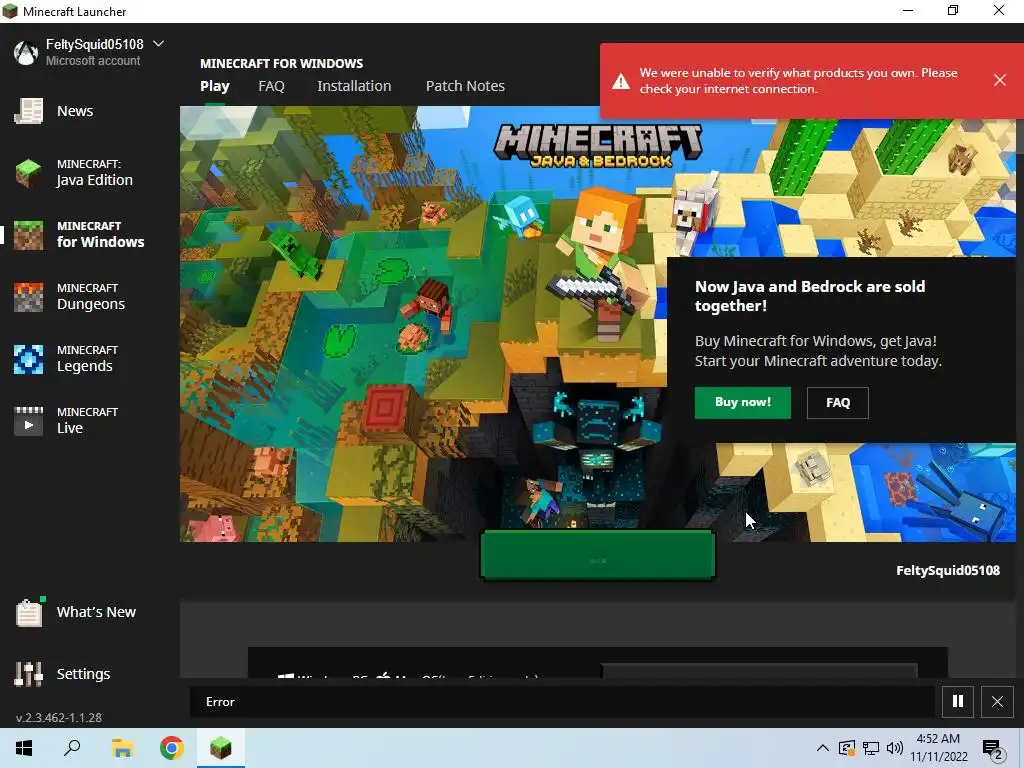Image resolution: width=1024 pixels, height=768 pixels.
Task: Click Minecraft Launcher taskbar icon
Action: point(221,748)
